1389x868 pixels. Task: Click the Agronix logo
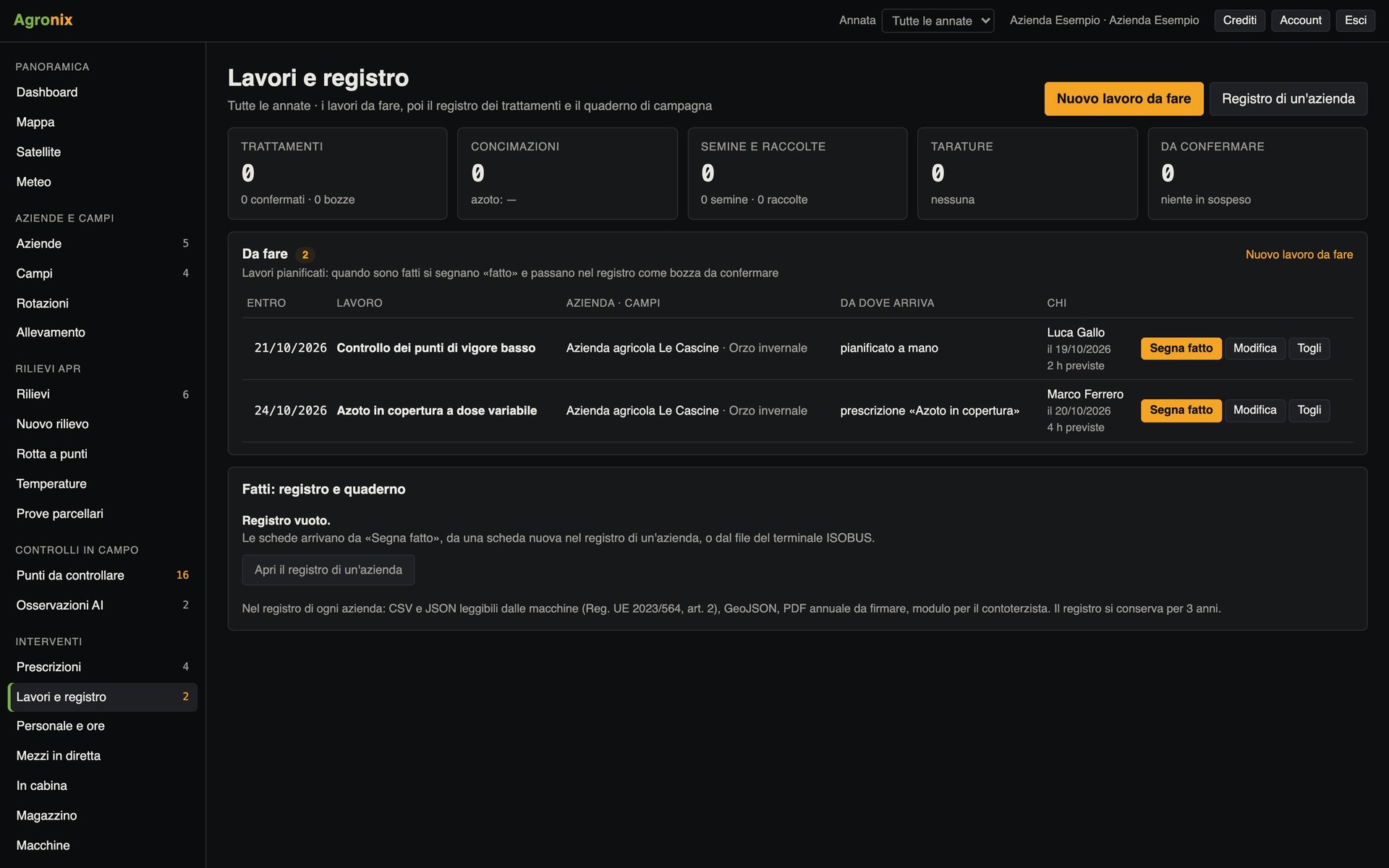tap(43, 20)
